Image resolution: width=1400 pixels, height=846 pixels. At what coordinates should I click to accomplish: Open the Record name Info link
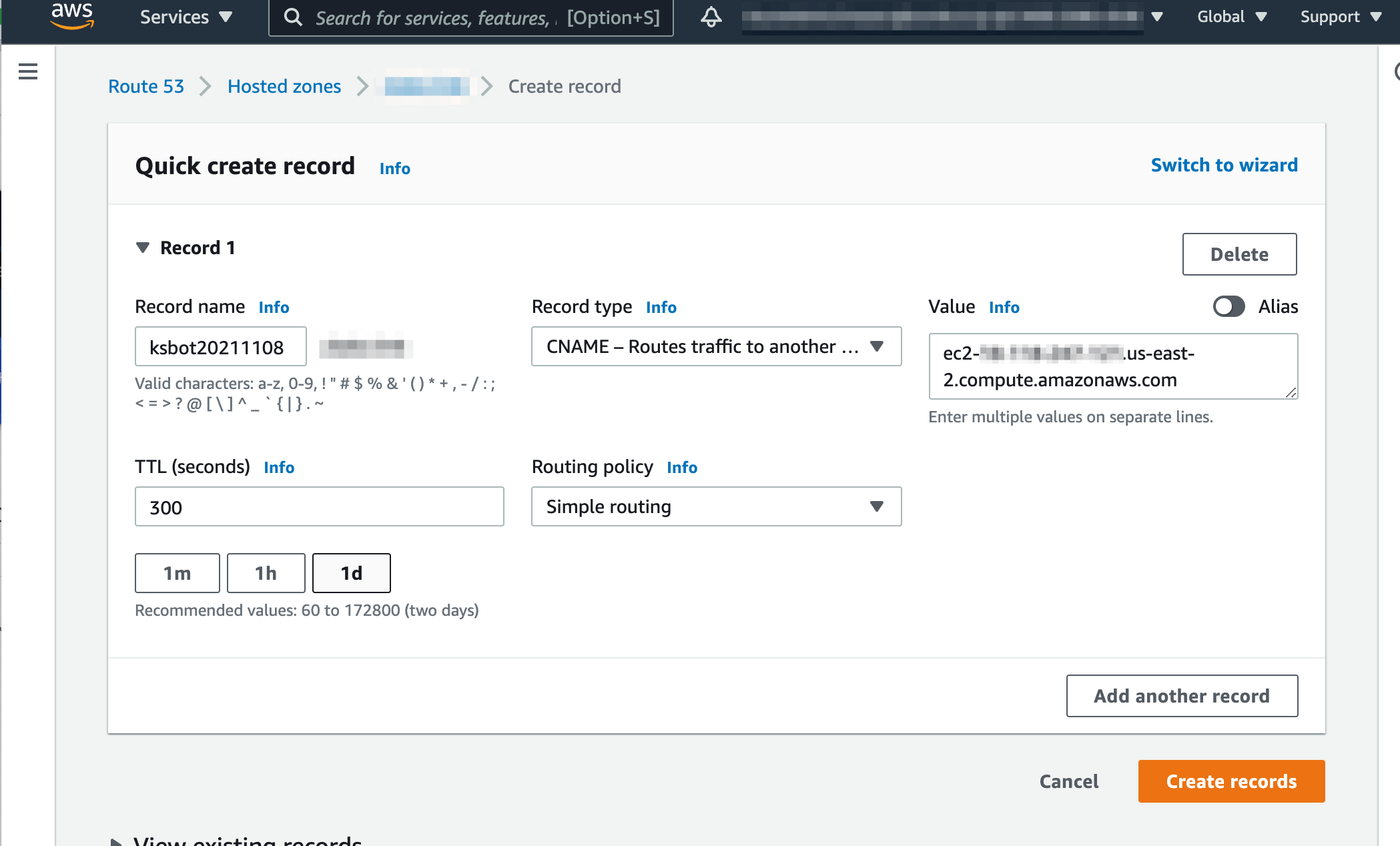click(x=274, y=307)
